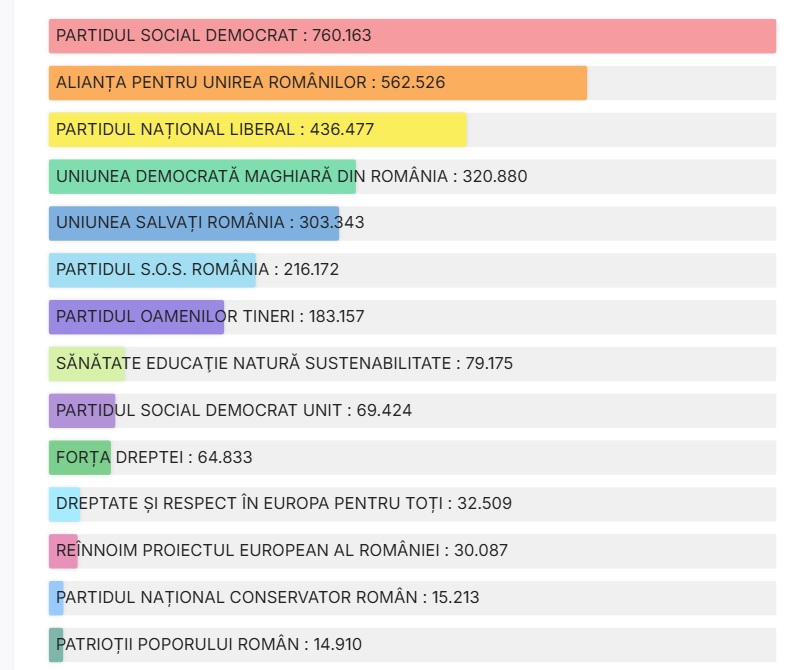The width and height of the screenshot is (805, 670).
Task: Click the blue Partidul Național Conservator Român segment
Action: (56, 598)
